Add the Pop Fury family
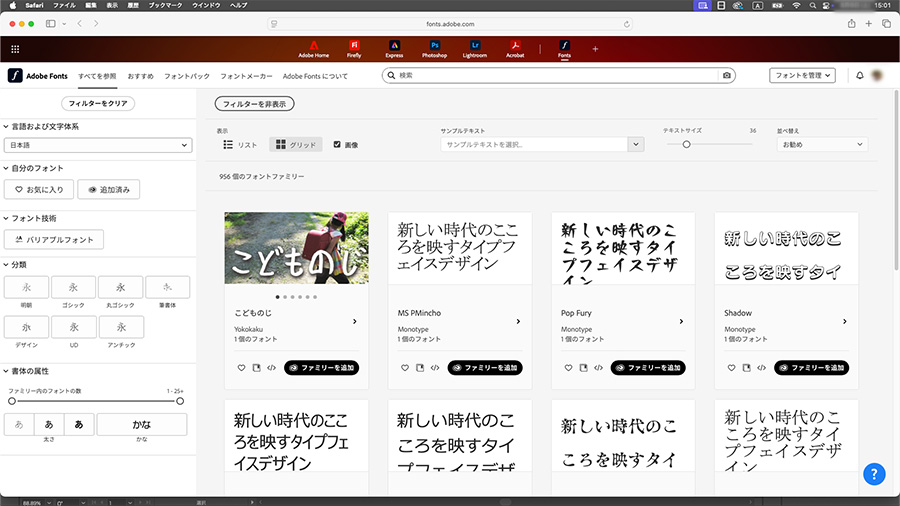The height and width of the screenshot is (506, 900). tap(648, 368)
